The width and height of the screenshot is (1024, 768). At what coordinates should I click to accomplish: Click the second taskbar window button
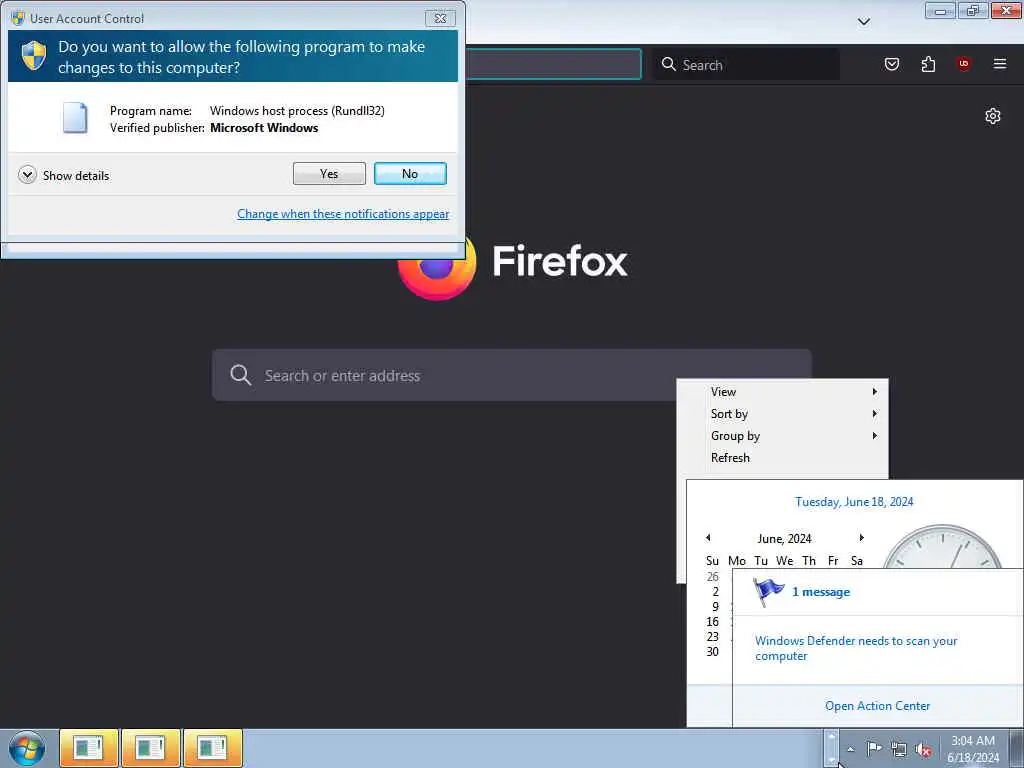point(150,748)
